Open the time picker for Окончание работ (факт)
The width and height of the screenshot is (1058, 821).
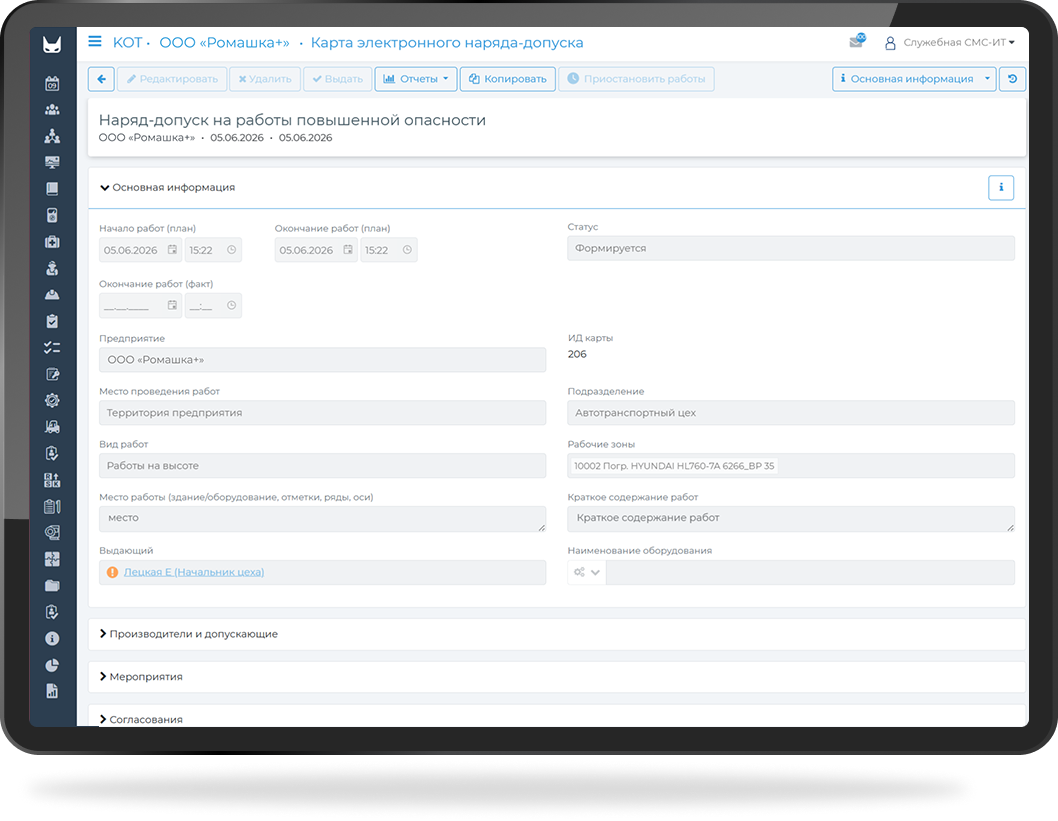[x=231, y=306]
